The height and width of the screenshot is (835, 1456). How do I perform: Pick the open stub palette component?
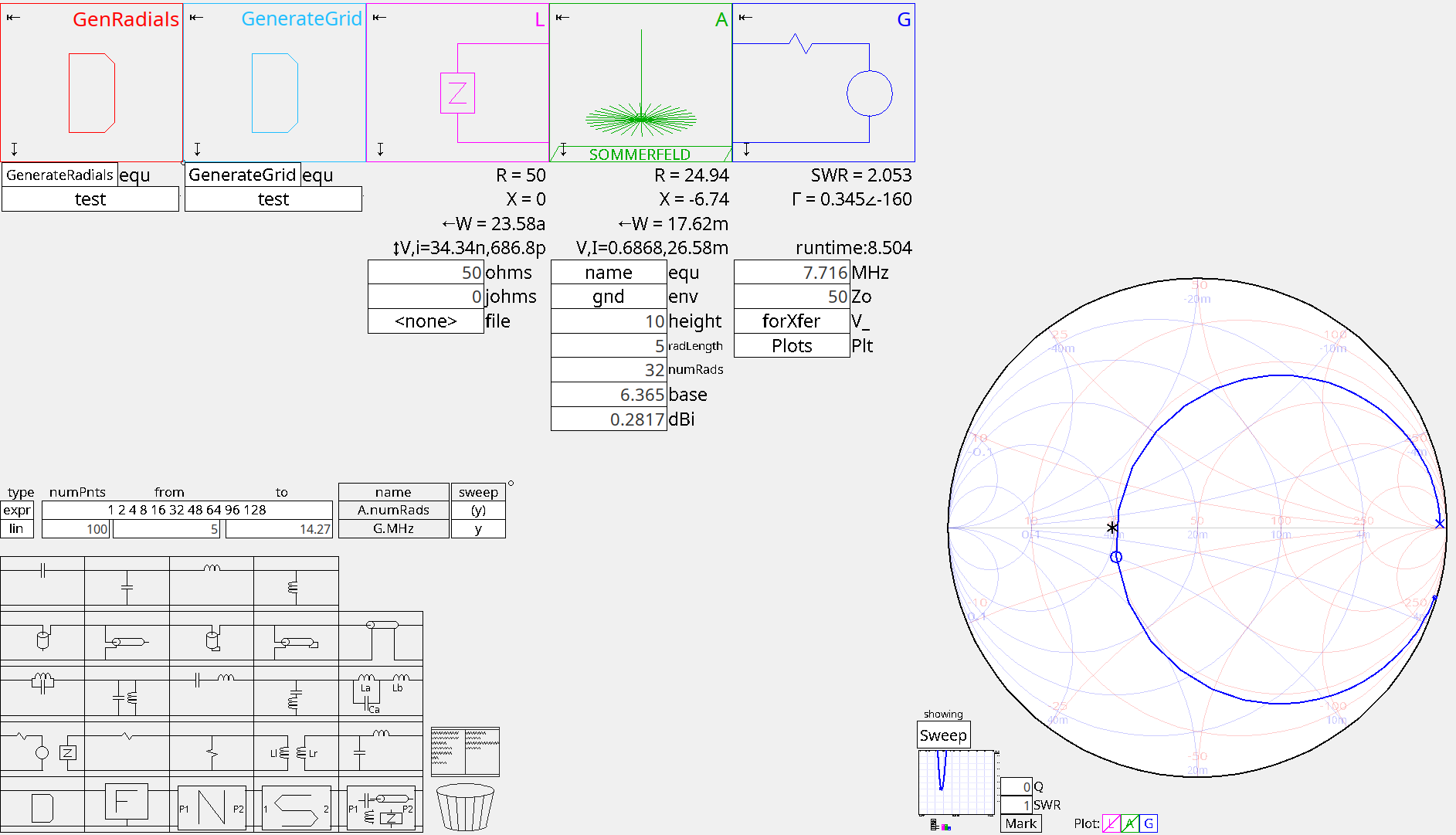tap(42, 636)
